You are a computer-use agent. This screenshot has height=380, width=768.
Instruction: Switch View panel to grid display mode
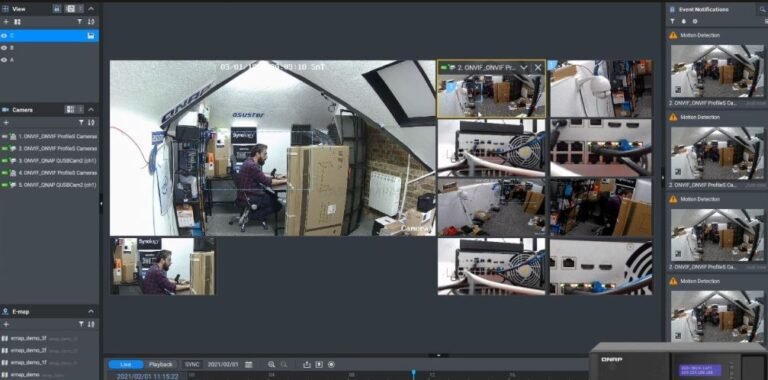click(70, 9)
